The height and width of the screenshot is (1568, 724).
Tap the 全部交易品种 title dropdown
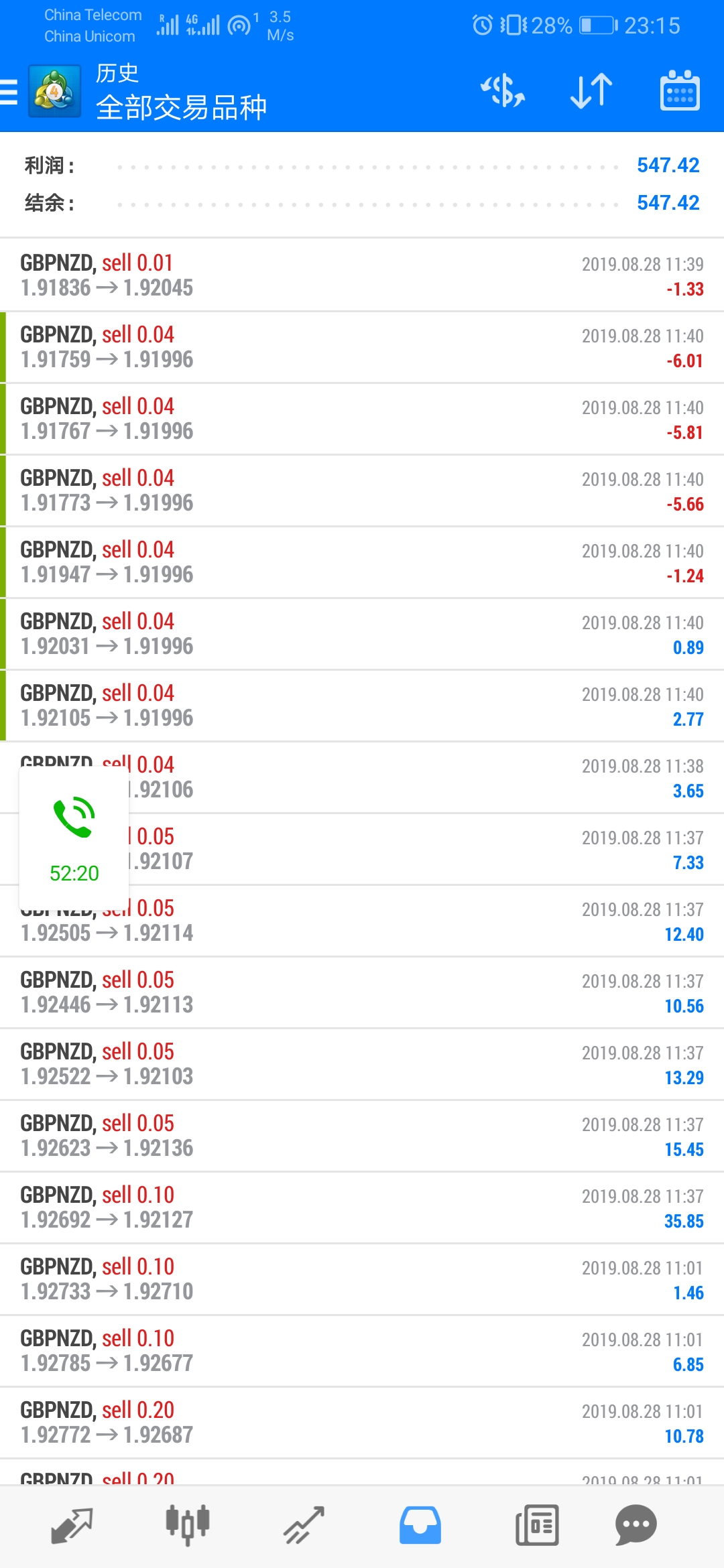tap(181, 107)
